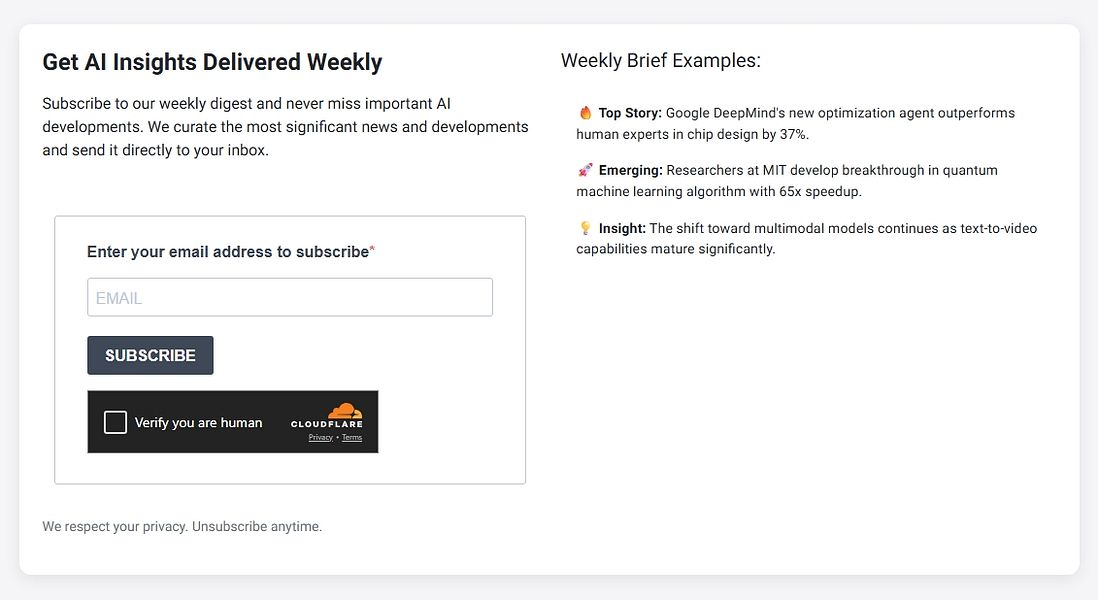Check the Verify you are human box
The width and height of the screenshot is (1098, 600).
pyautogui.click(x=115, y=421)
